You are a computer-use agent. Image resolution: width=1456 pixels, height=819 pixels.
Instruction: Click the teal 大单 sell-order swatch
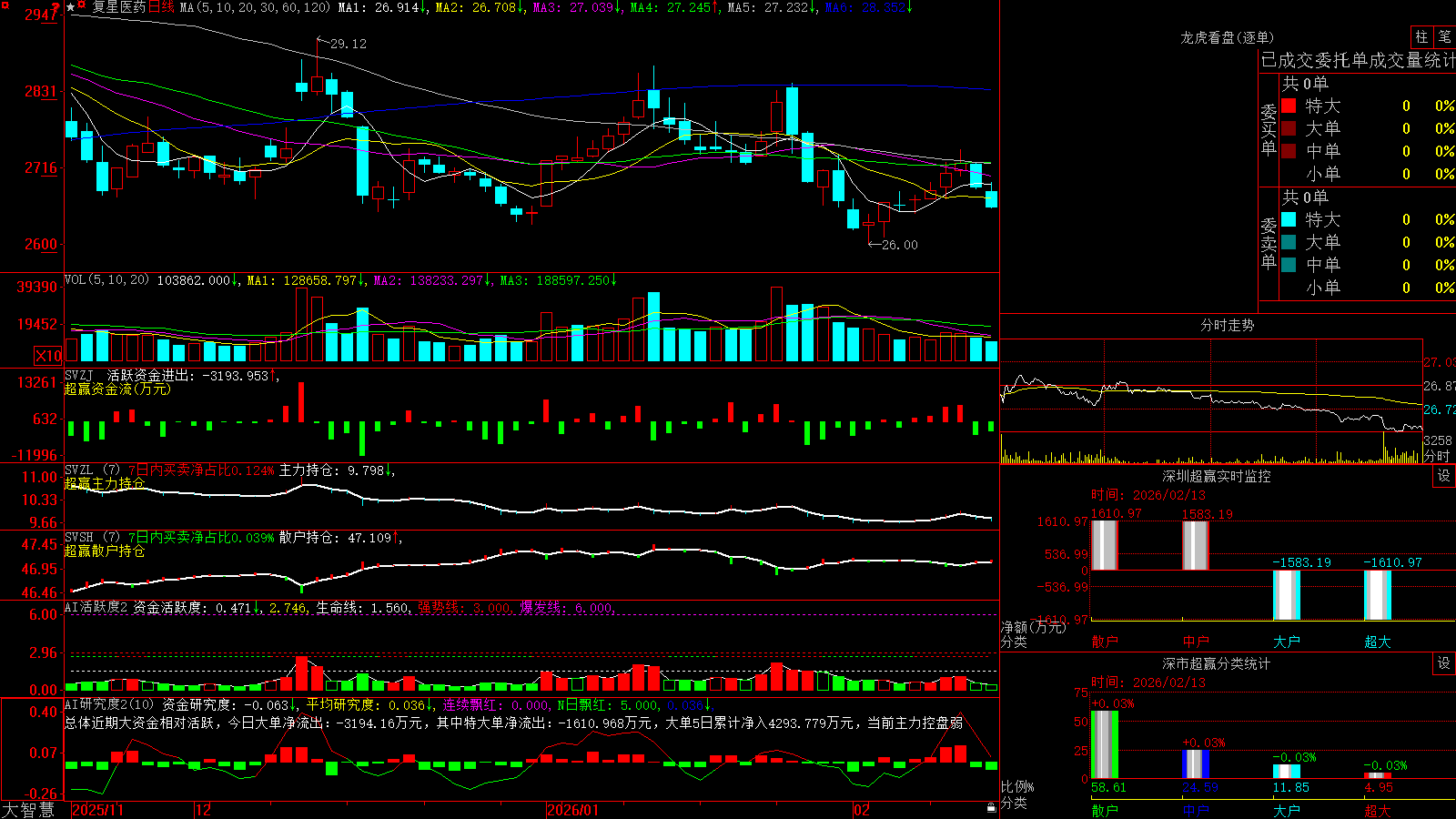pos(1289,242)
